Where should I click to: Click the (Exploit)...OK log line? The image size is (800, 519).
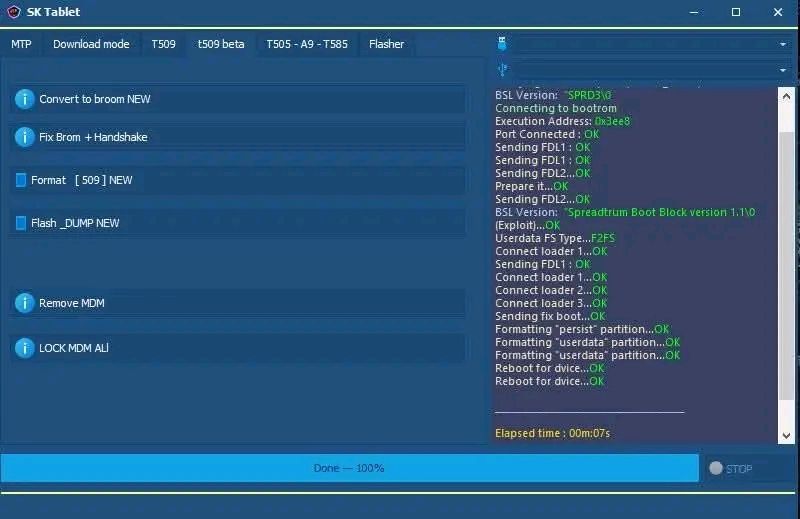click(527, 225)
